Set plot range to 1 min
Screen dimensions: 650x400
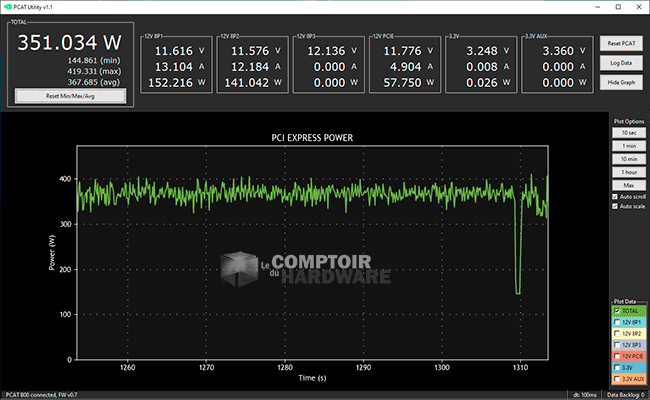click(x=627, y=146)
